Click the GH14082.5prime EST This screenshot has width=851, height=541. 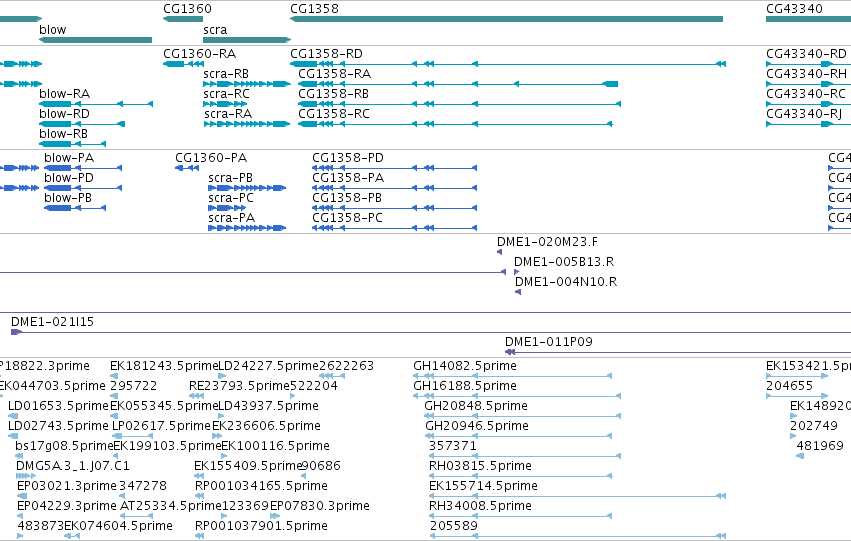pyautogui.click(x=512, y=376)
